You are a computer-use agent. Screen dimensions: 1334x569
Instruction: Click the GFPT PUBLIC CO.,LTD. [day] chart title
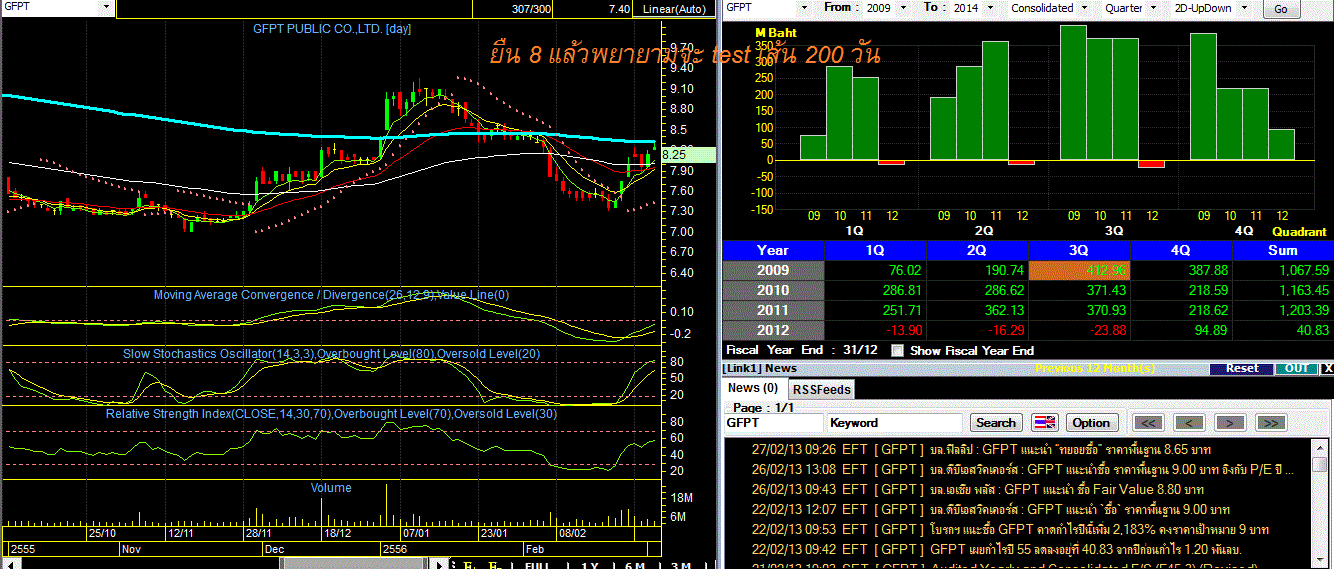tap(331, 29)
